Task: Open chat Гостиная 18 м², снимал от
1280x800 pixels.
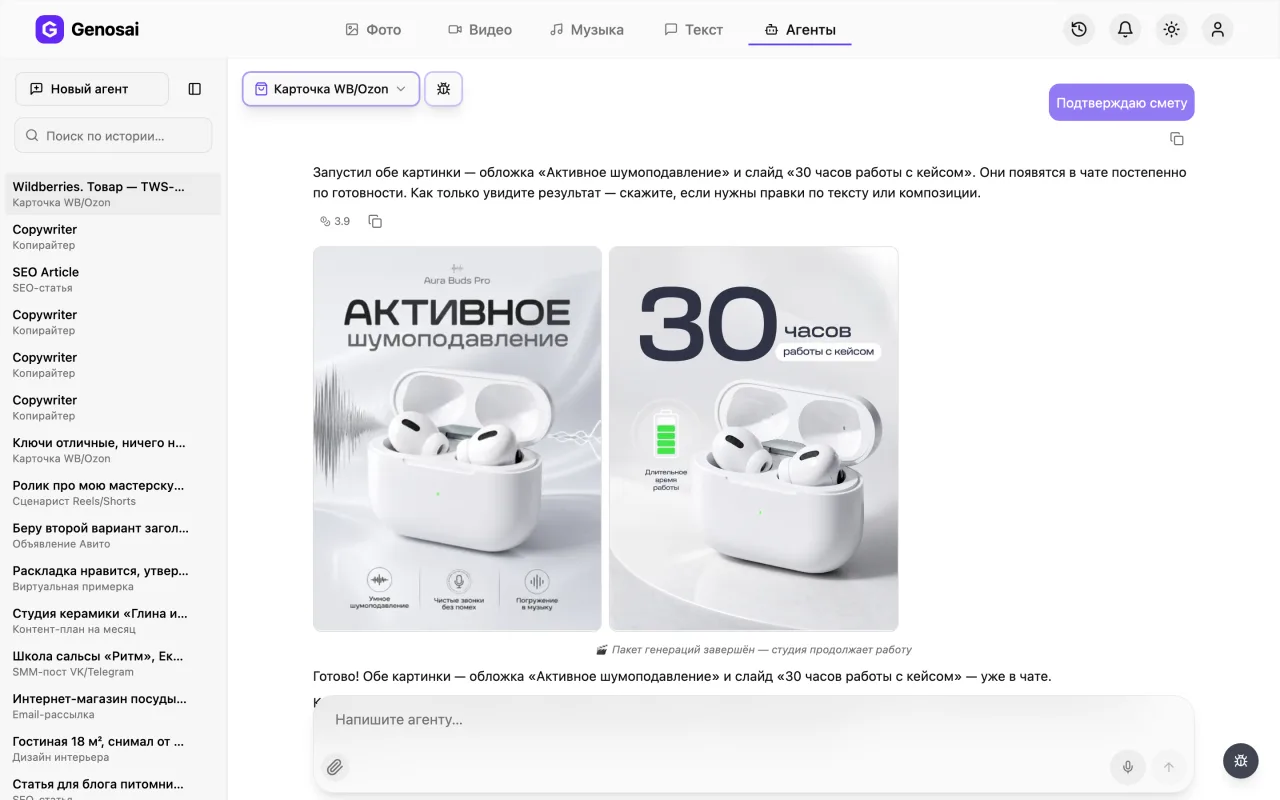Action: click(113, 749)
